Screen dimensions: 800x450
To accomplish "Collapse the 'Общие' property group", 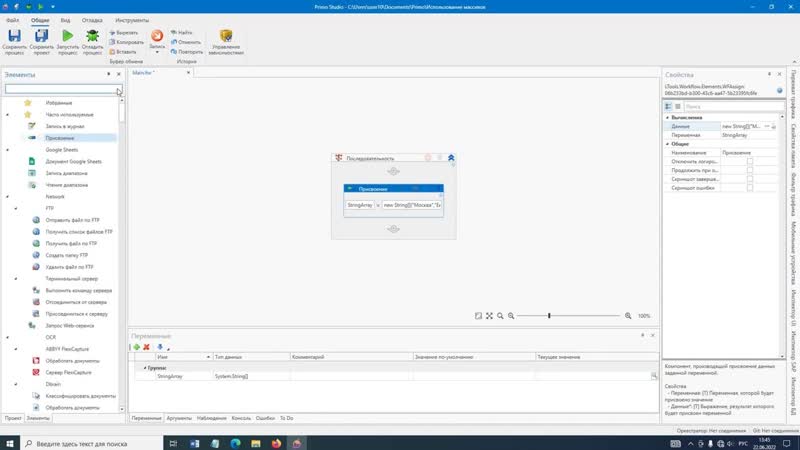I will (667, 144).
